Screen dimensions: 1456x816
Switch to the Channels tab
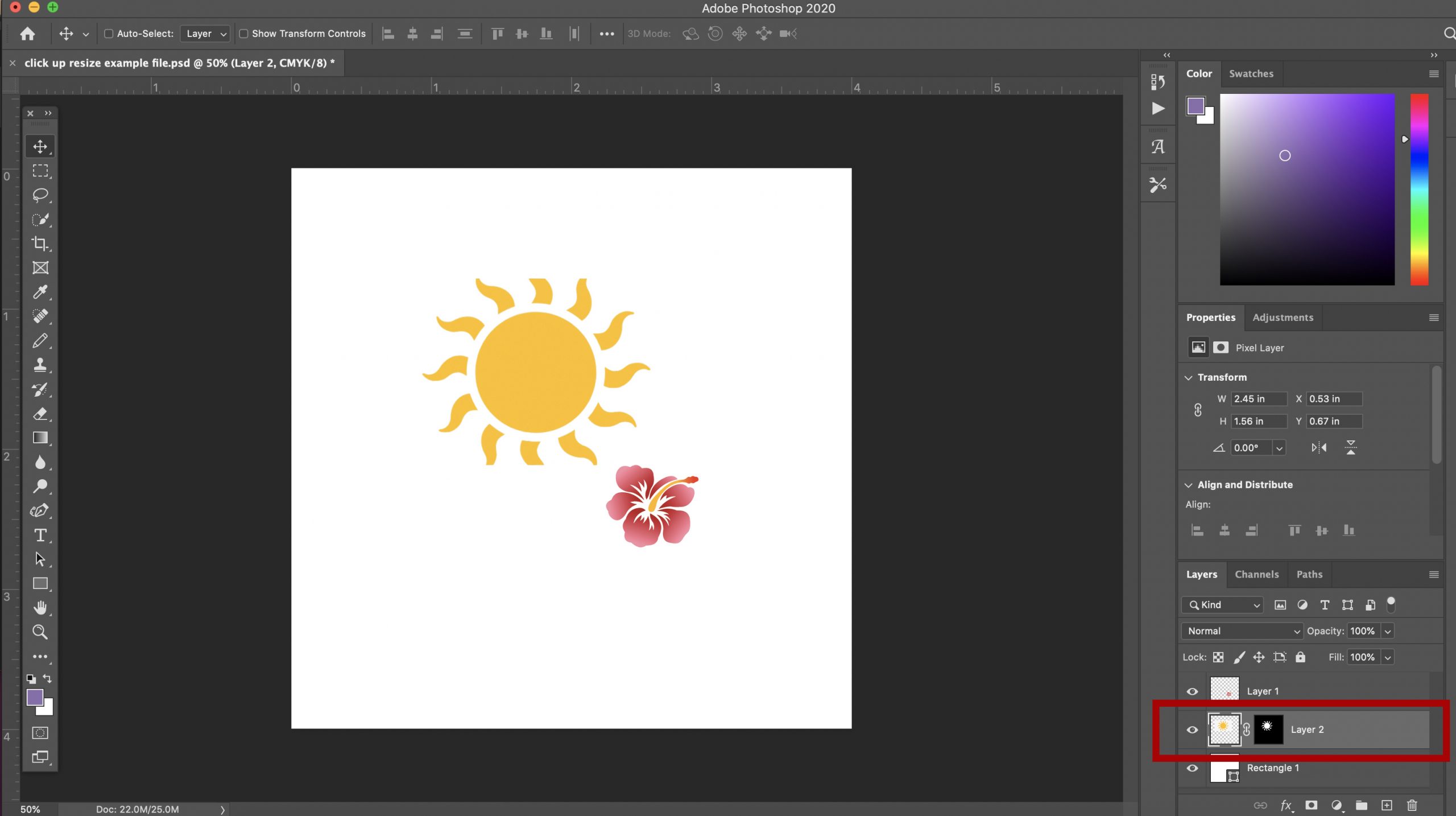tap(1256, 574)
